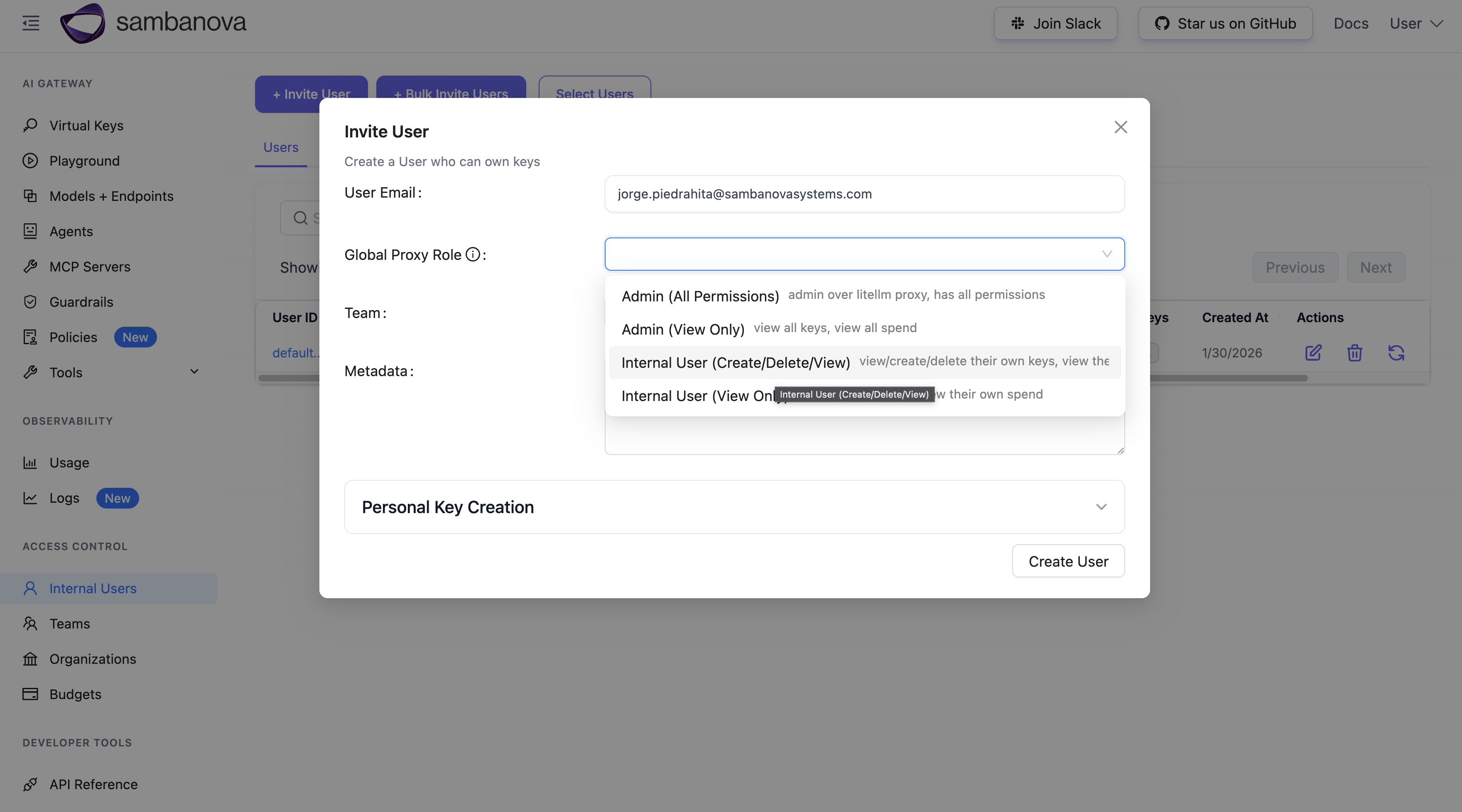The height and width of the screenshot is (812, 1462).
Task: Select the Internal User (Create/Delete/View) role
Action: point(736,362)
